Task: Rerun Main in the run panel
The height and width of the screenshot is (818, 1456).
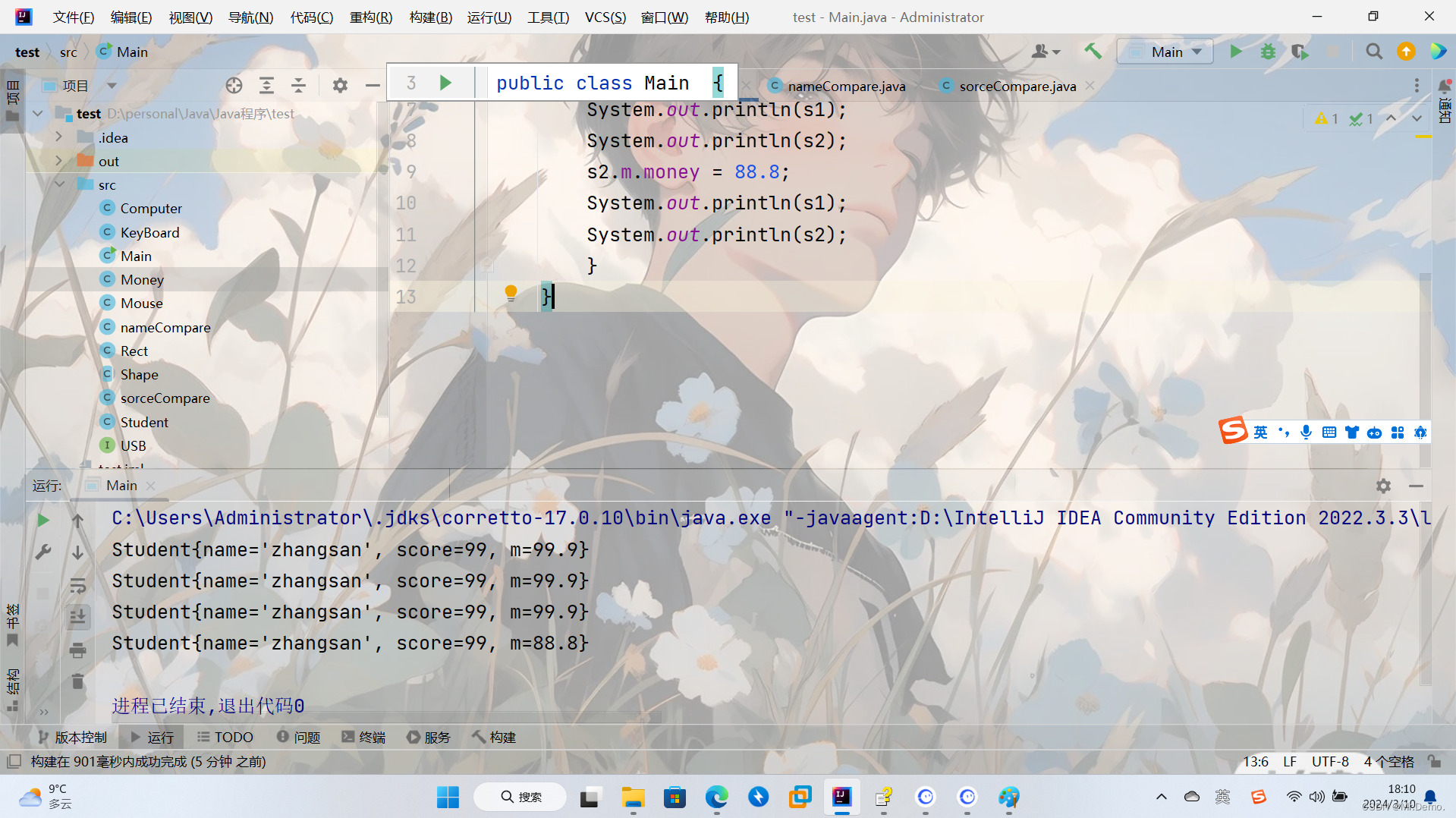Action: pyautogui.click(x=43, y=520)
